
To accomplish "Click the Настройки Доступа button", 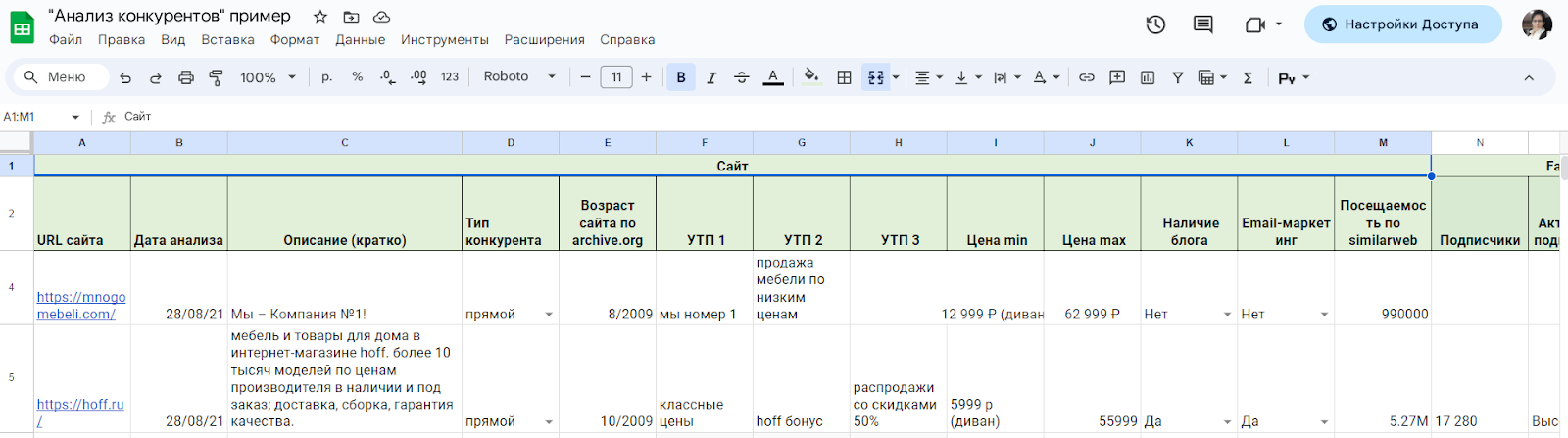I will [1401, 24].
